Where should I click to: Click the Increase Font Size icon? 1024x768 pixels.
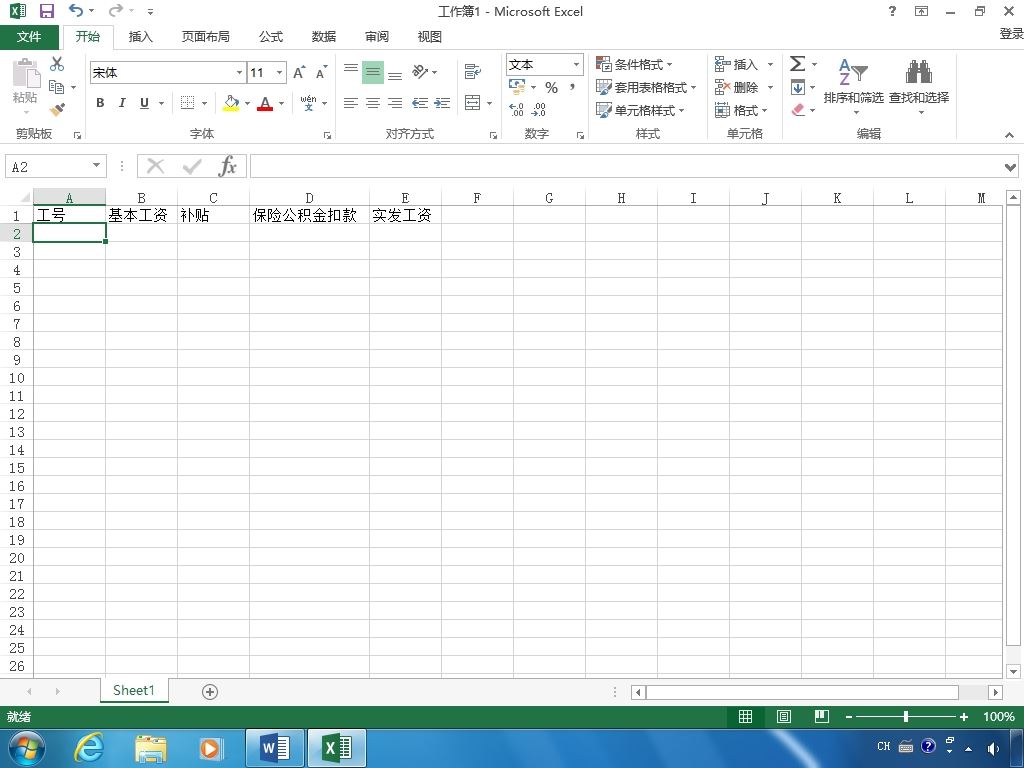click(x=299, y=72)
